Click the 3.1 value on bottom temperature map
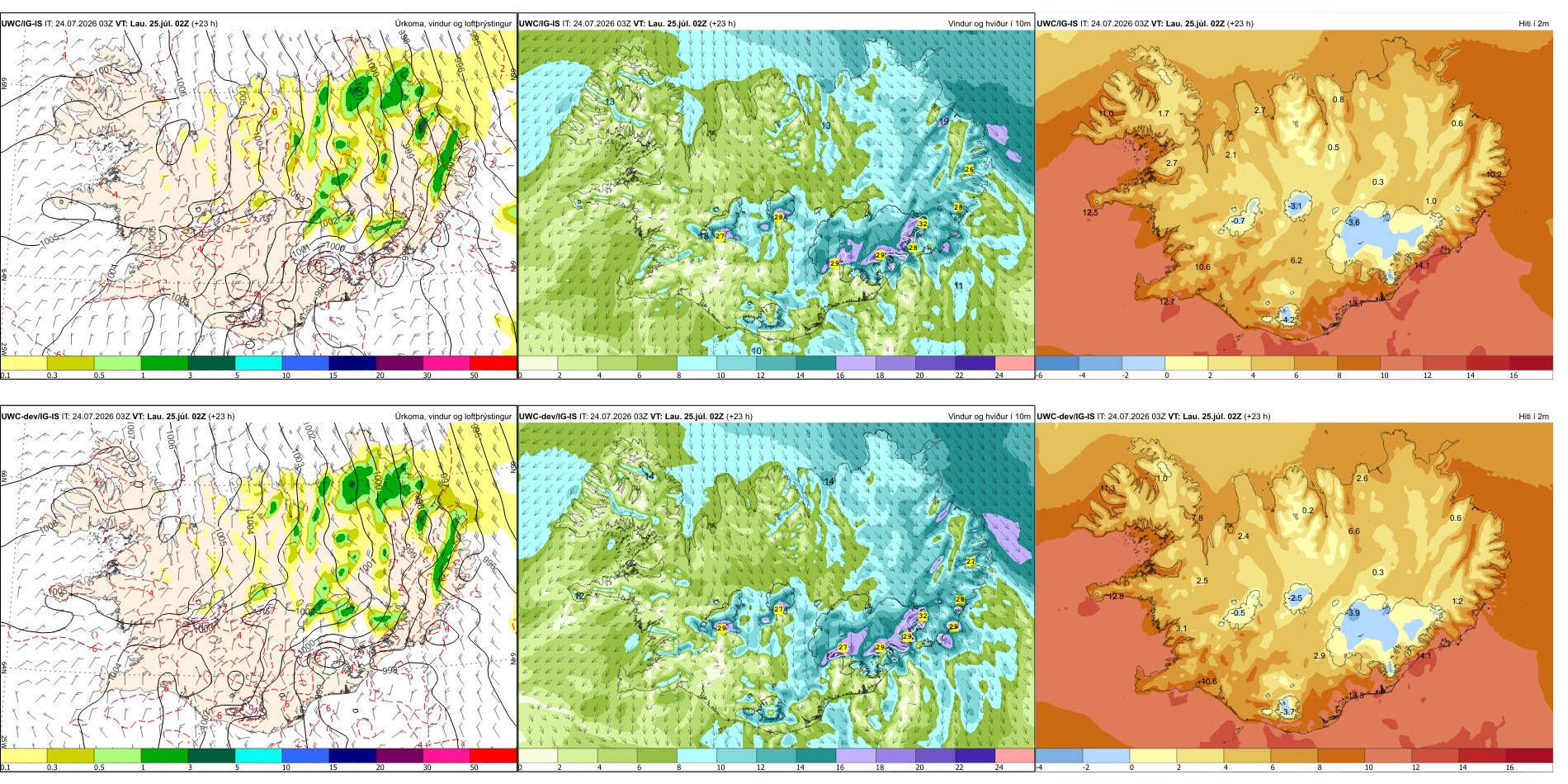 point(1181,628)
